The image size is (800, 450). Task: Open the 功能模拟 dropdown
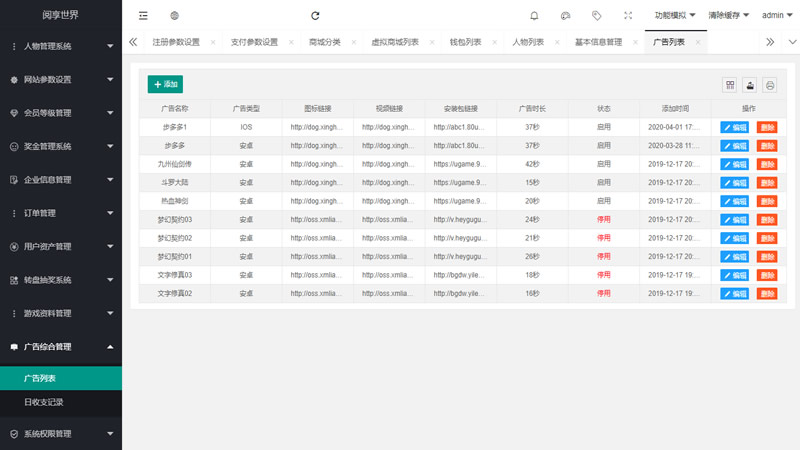675,16
